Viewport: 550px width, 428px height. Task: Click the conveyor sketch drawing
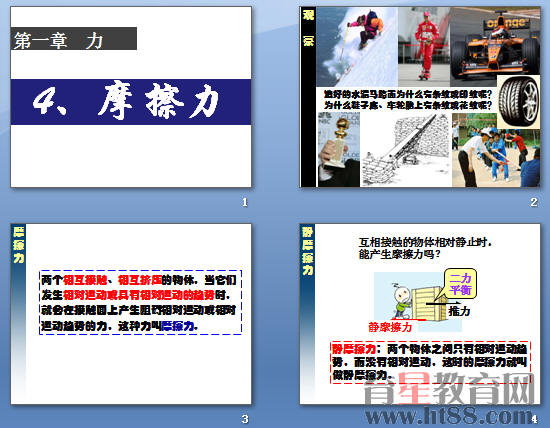[406, 149]
